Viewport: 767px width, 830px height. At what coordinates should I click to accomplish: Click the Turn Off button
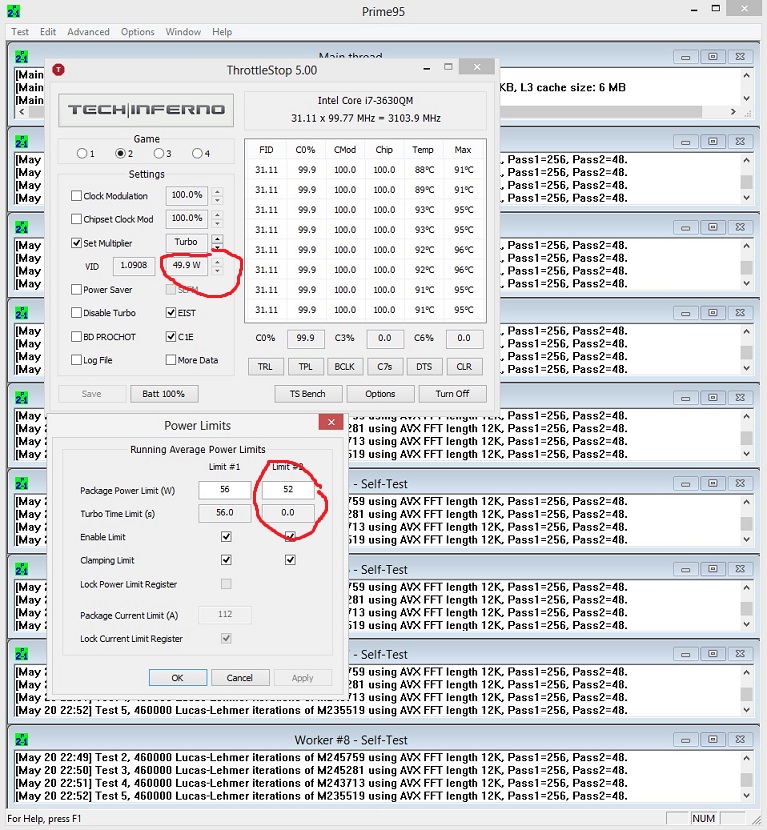[453, 394]
